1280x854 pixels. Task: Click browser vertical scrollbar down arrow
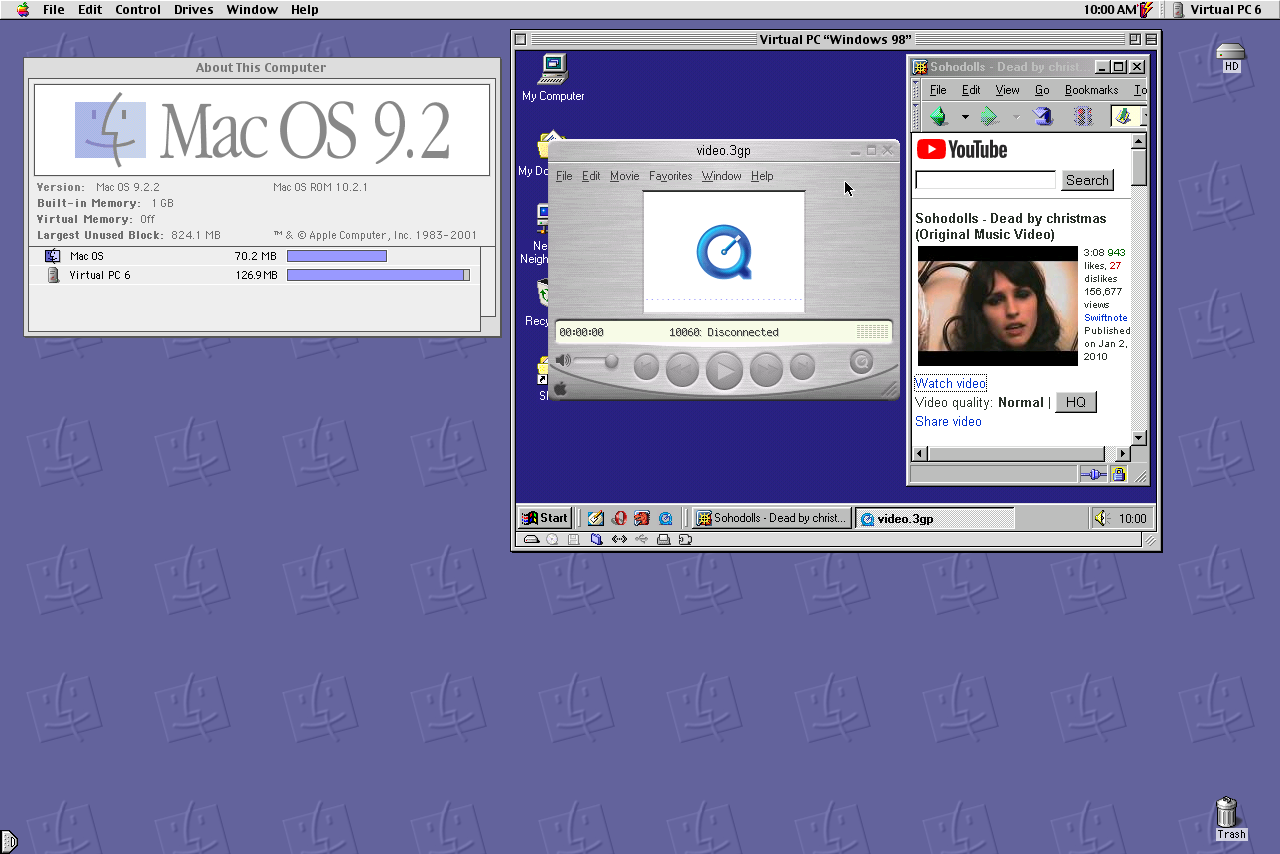pos(1139,437)
